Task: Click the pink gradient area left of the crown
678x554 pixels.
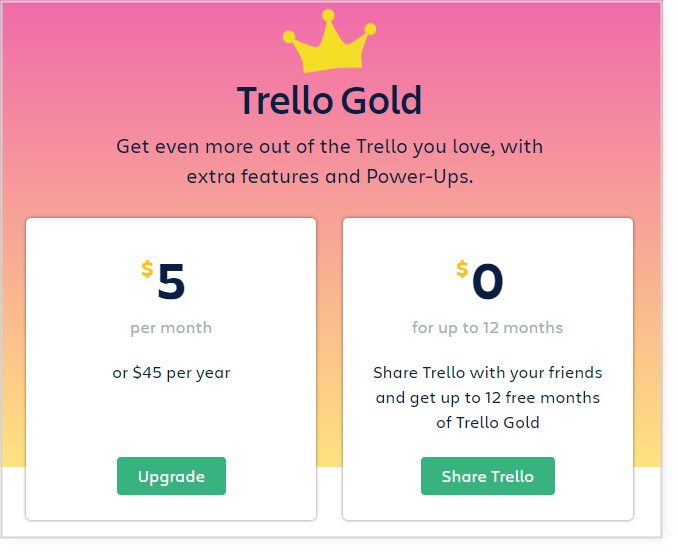Action: tap(130, 43)
